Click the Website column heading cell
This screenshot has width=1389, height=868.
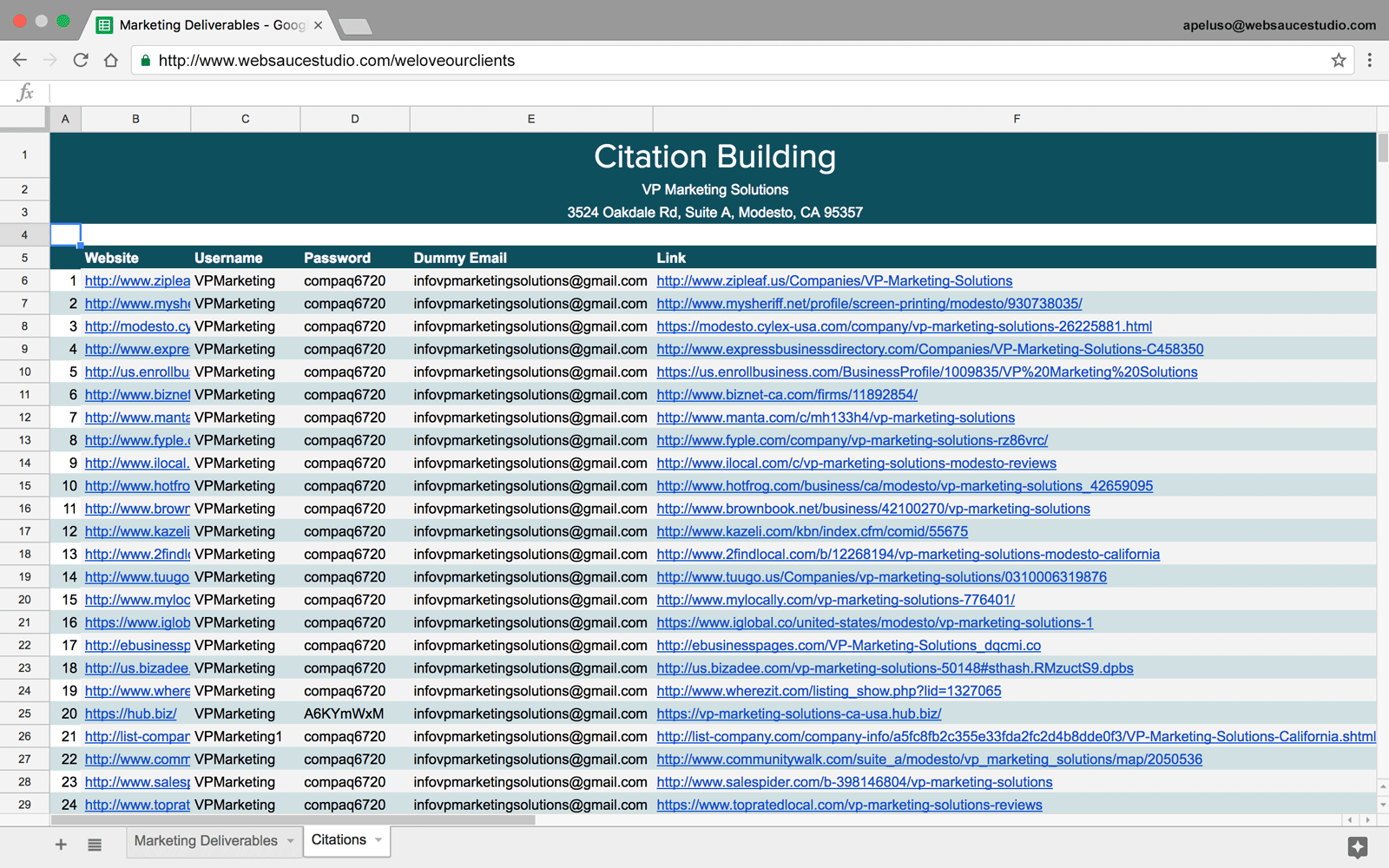pos(135,258)
